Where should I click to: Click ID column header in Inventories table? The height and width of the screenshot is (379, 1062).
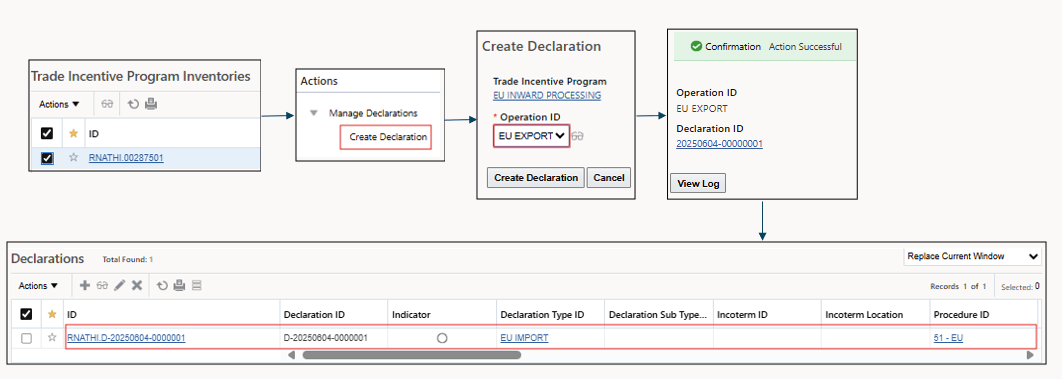(x=94, y=133)
